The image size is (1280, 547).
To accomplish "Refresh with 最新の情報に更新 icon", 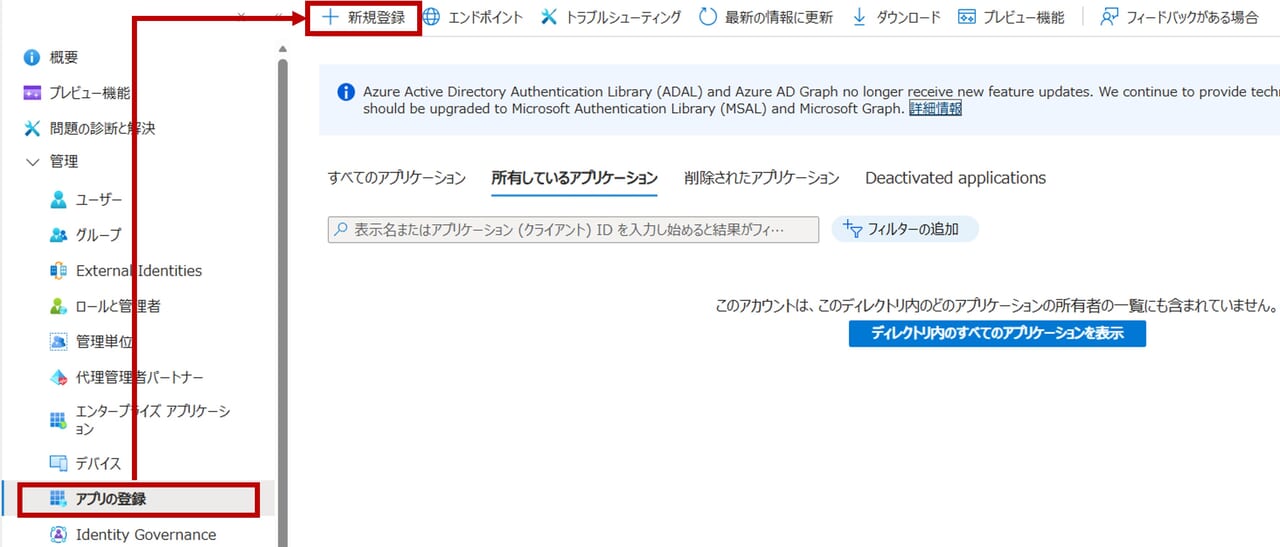I will [708, 17].
